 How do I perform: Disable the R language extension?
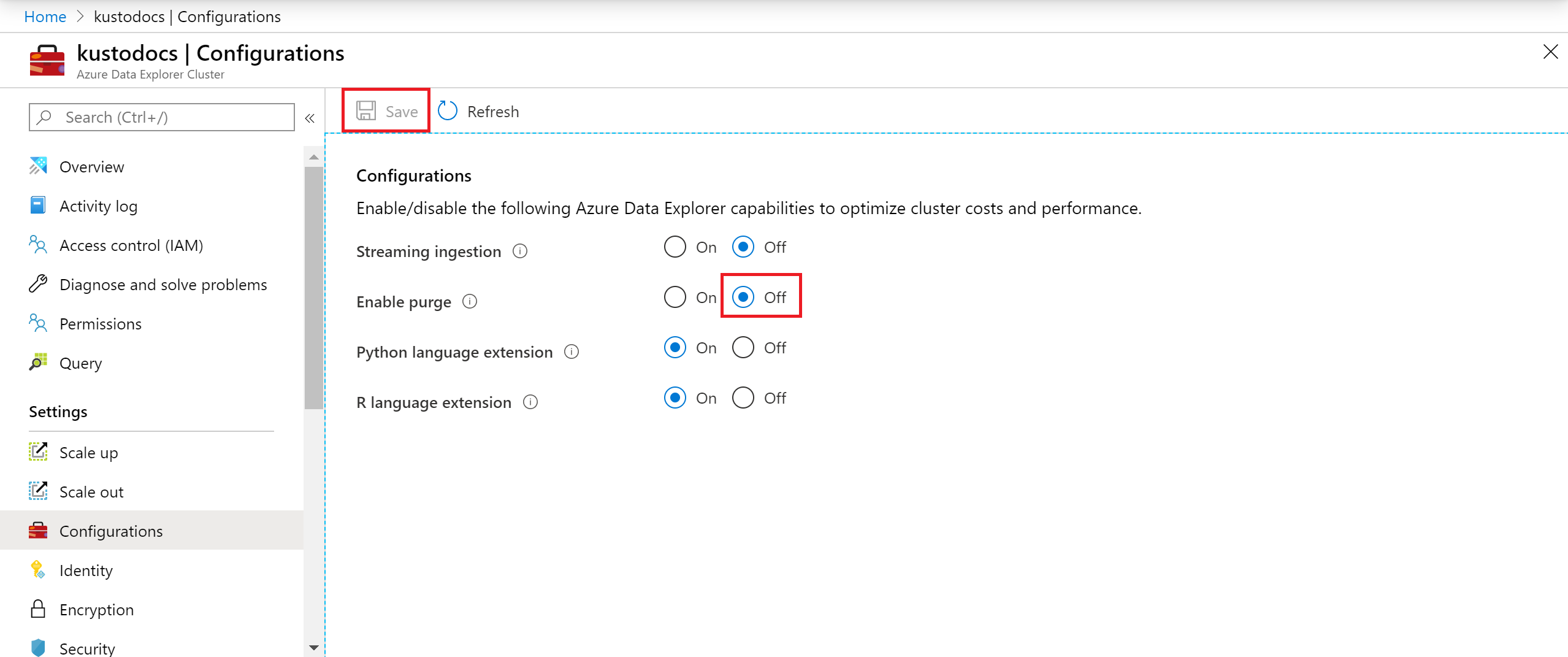(743, 398)
